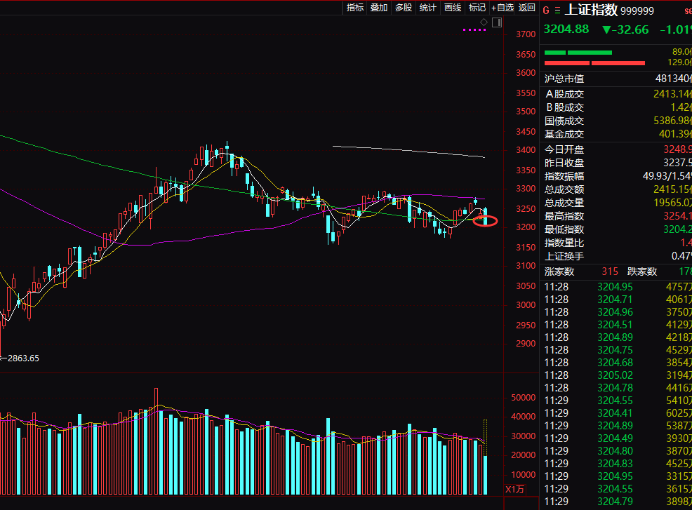The height and width of the screenshot is (511, 693).
Task: Click the red G icon beside 上证指数
Action: coord(546,10)
